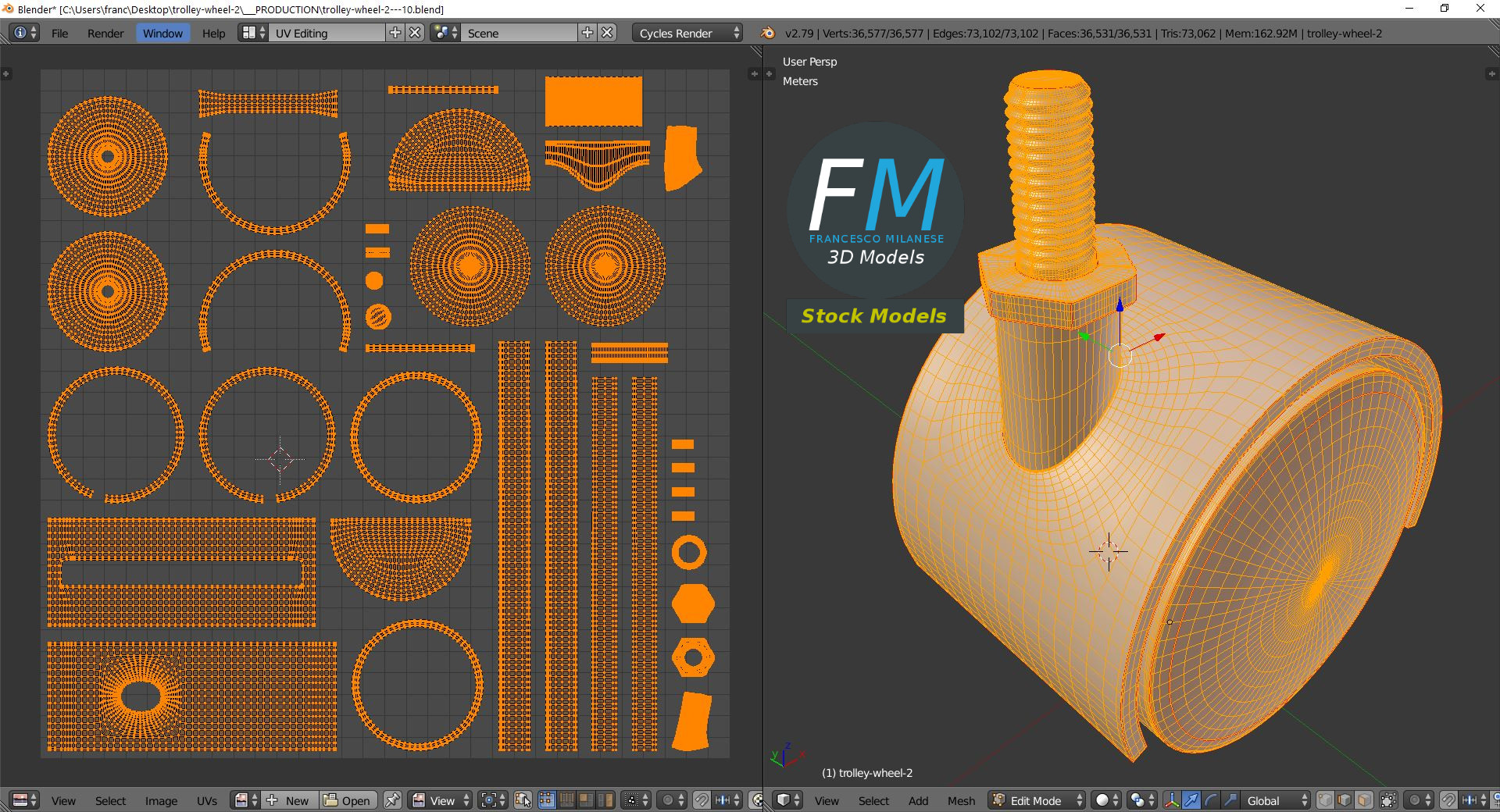Open the Cycles Render engine dropdown
1500x812 pixels.
[x=688, y=33]
